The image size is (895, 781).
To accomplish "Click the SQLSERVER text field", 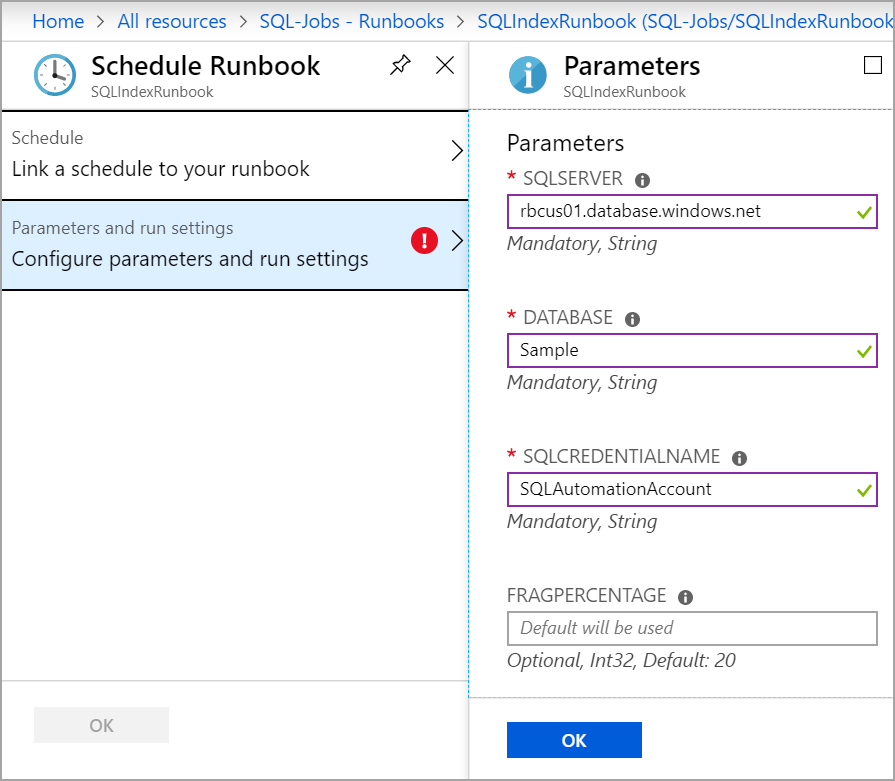I will click(680, 211).
